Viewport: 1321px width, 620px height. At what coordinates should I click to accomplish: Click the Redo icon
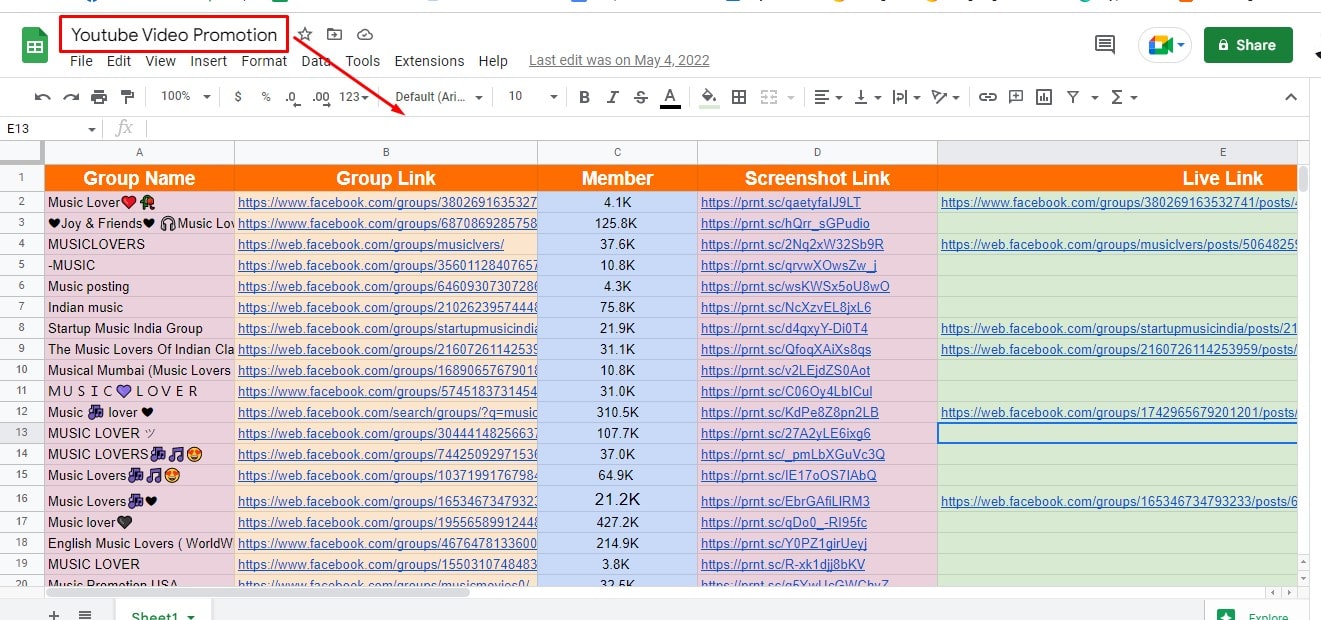click(71, 97)
